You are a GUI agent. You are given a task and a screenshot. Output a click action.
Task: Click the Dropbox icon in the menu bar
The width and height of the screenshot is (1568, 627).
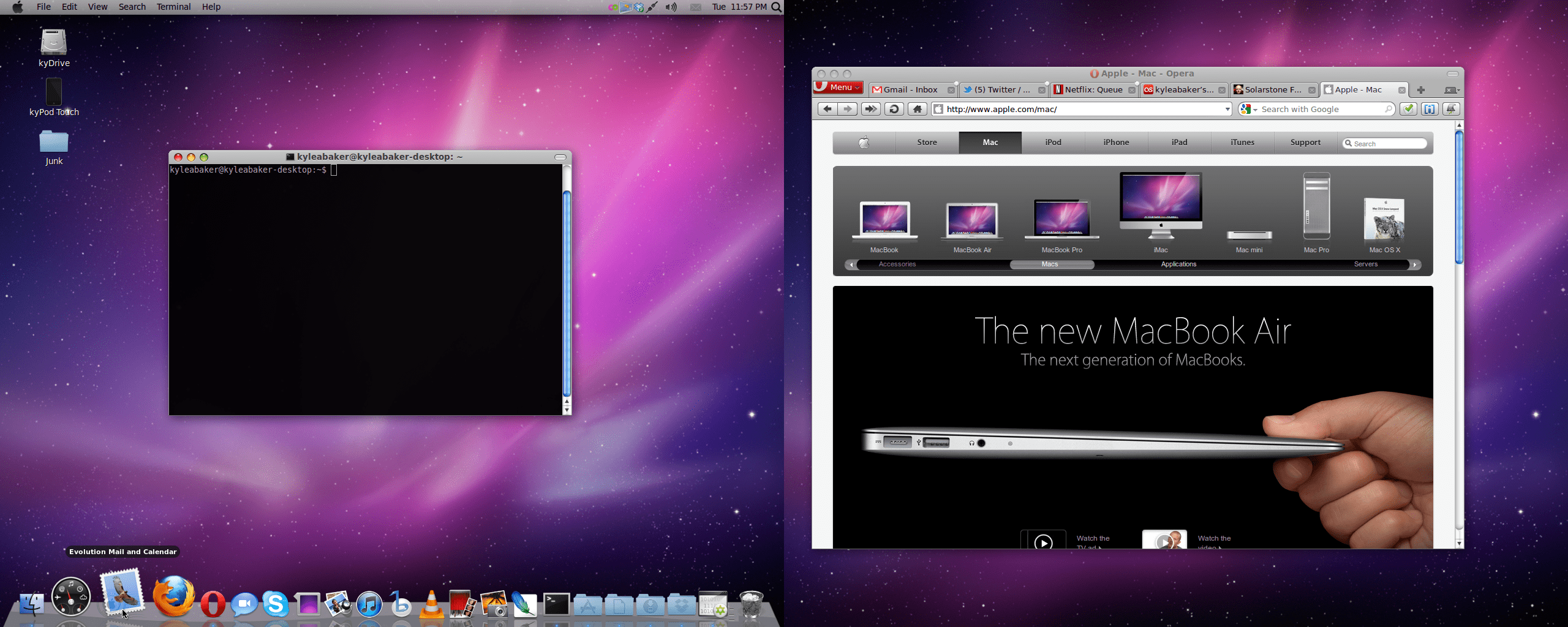coord(639,7)
